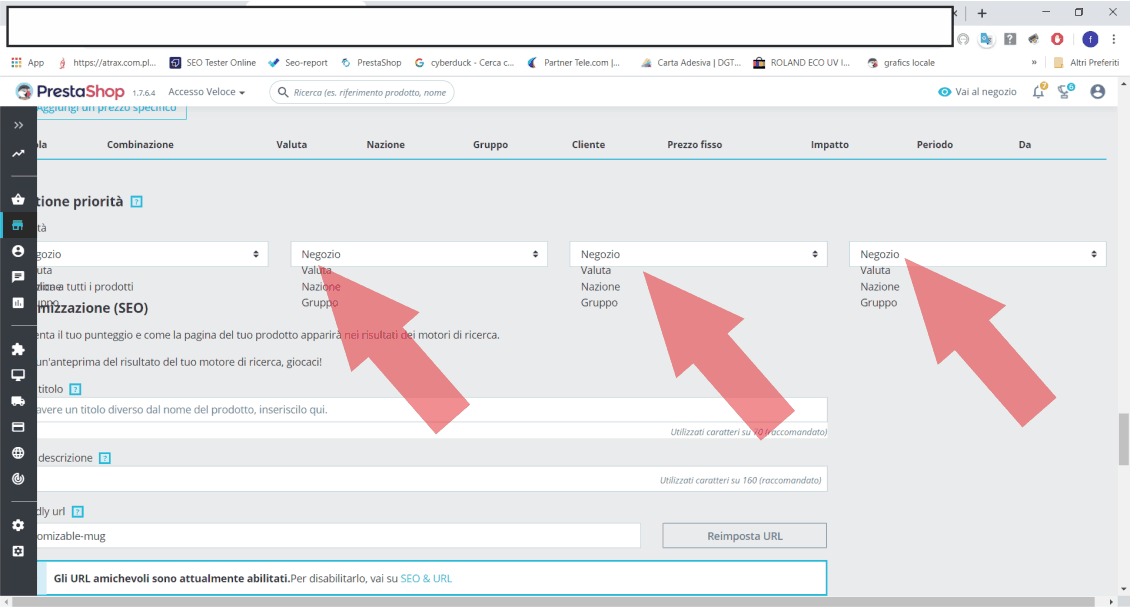Open Design via the monitor icon

18,375
